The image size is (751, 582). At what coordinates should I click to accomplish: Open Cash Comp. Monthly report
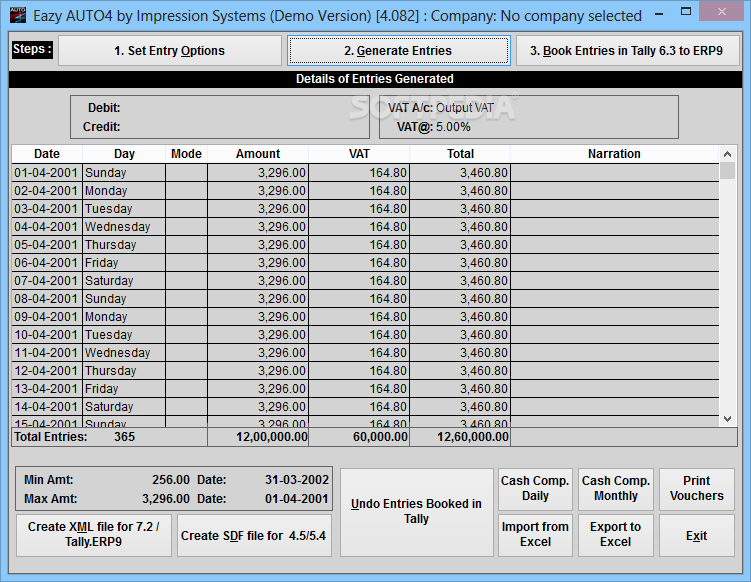tap(615, 489)
